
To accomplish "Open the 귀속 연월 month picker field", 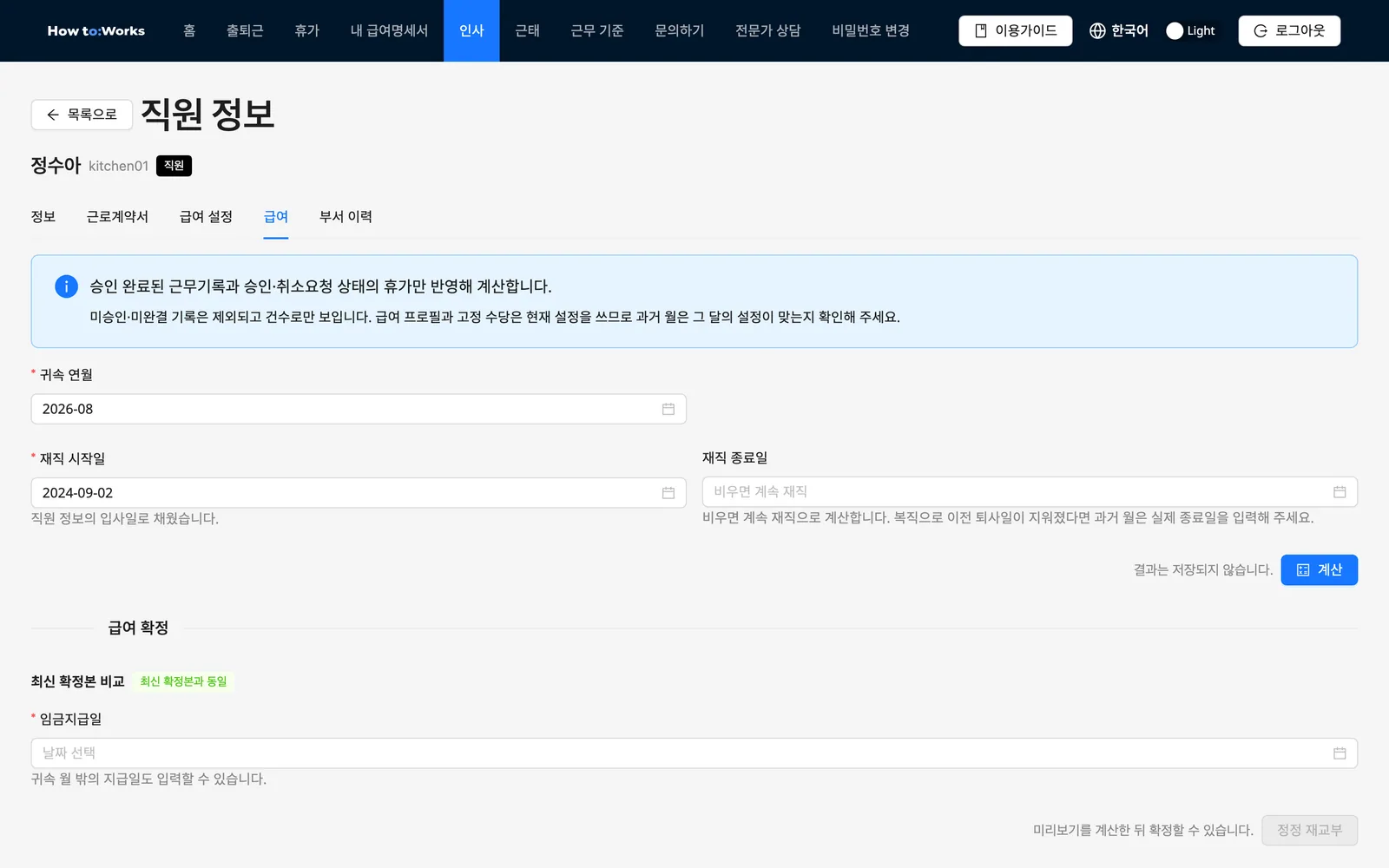I will pos(359,409).
